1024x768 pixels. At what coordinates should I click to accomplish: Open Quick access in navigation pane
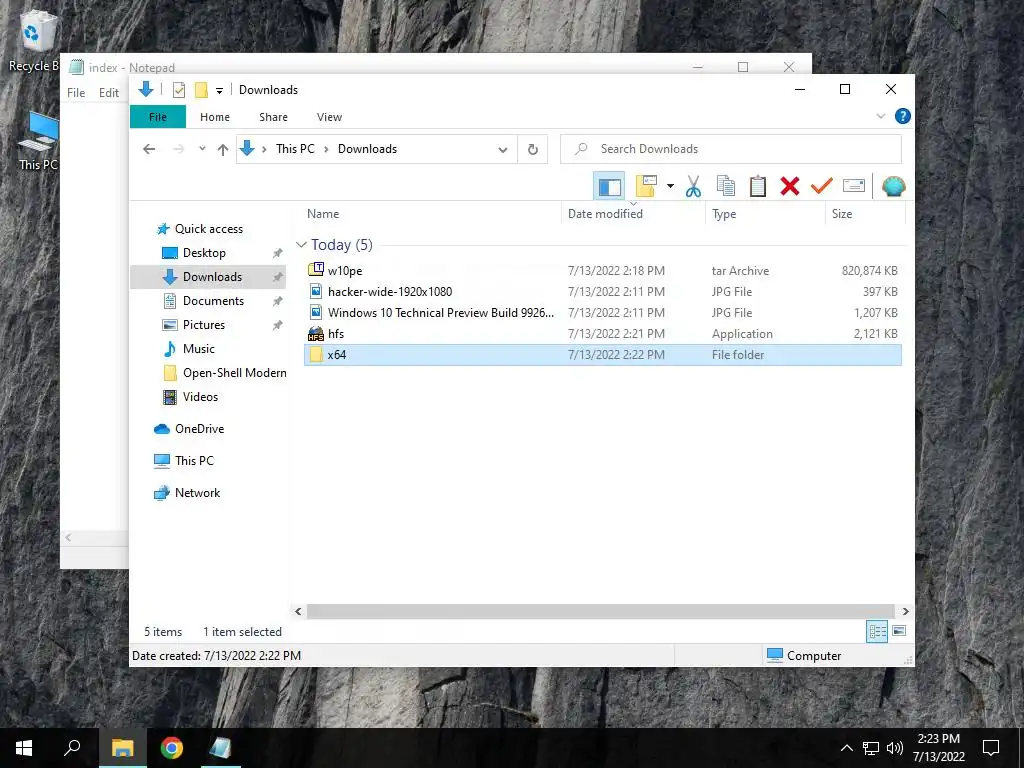click(x=208, y=229)
